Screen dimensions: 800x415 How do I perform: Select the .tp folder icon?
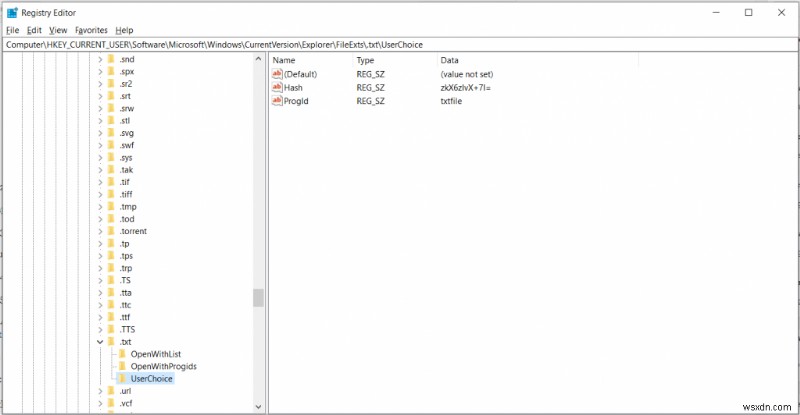click(111, 243)
